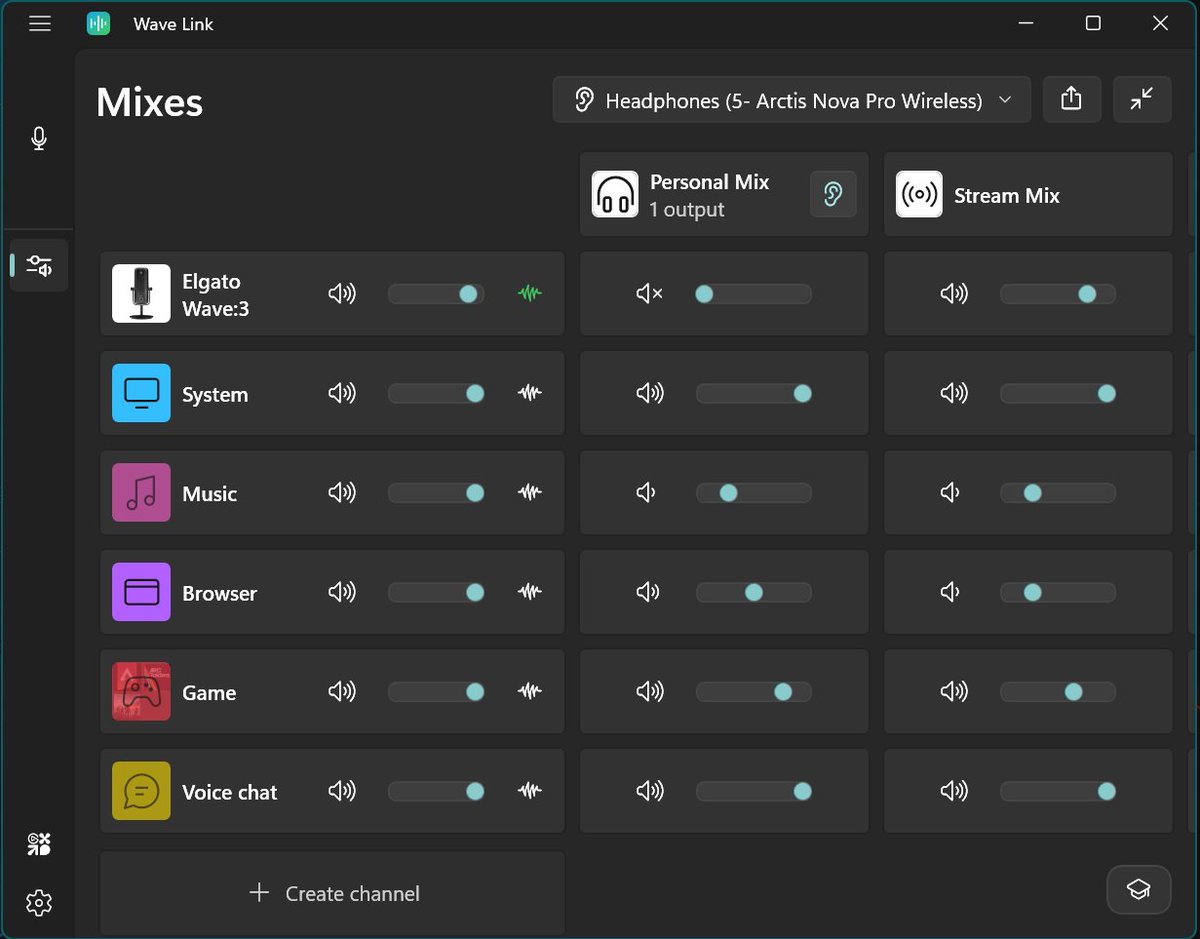Screen dimensions: 1200x939
Task: Toggle Personal Mix listen ear button
Action: pyautogui.click(x=833, y=194)
